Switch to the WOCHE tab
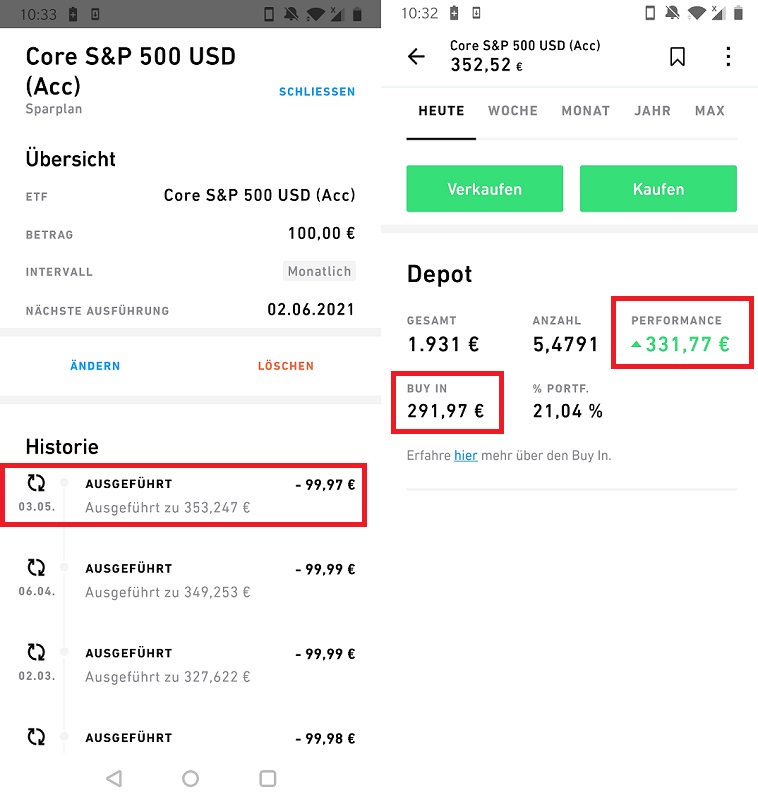The width and height of the screenshot is (758, 804). point(513,111)
